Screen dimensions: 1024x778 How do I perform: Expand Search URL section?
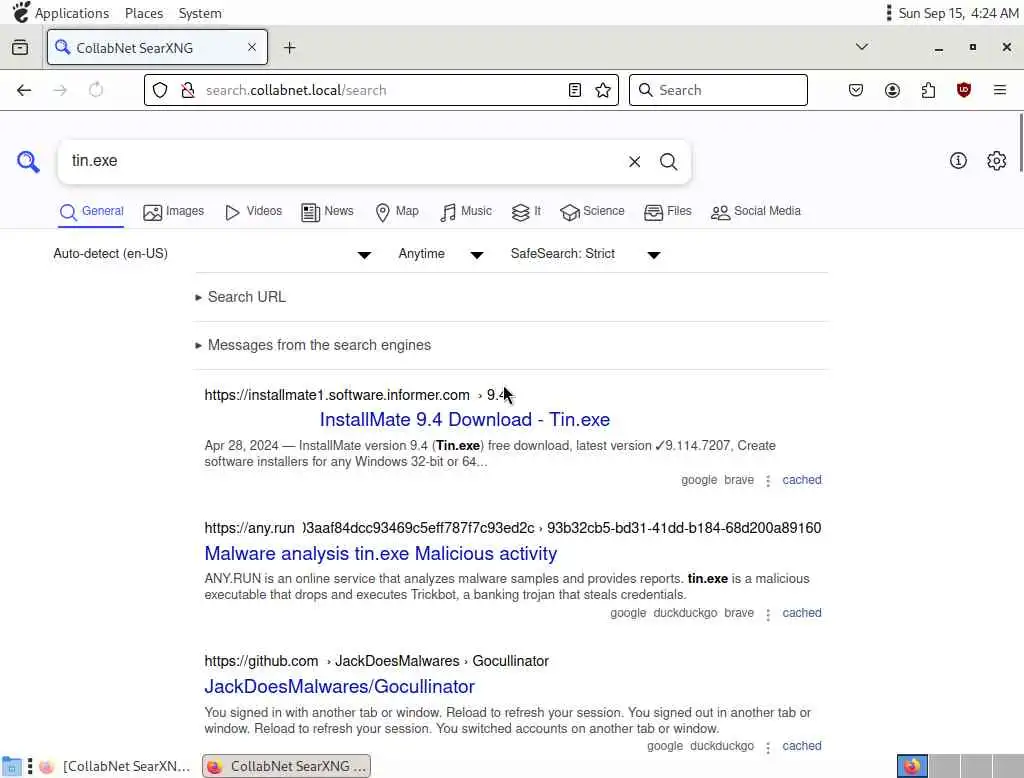[x=240, y=297]
